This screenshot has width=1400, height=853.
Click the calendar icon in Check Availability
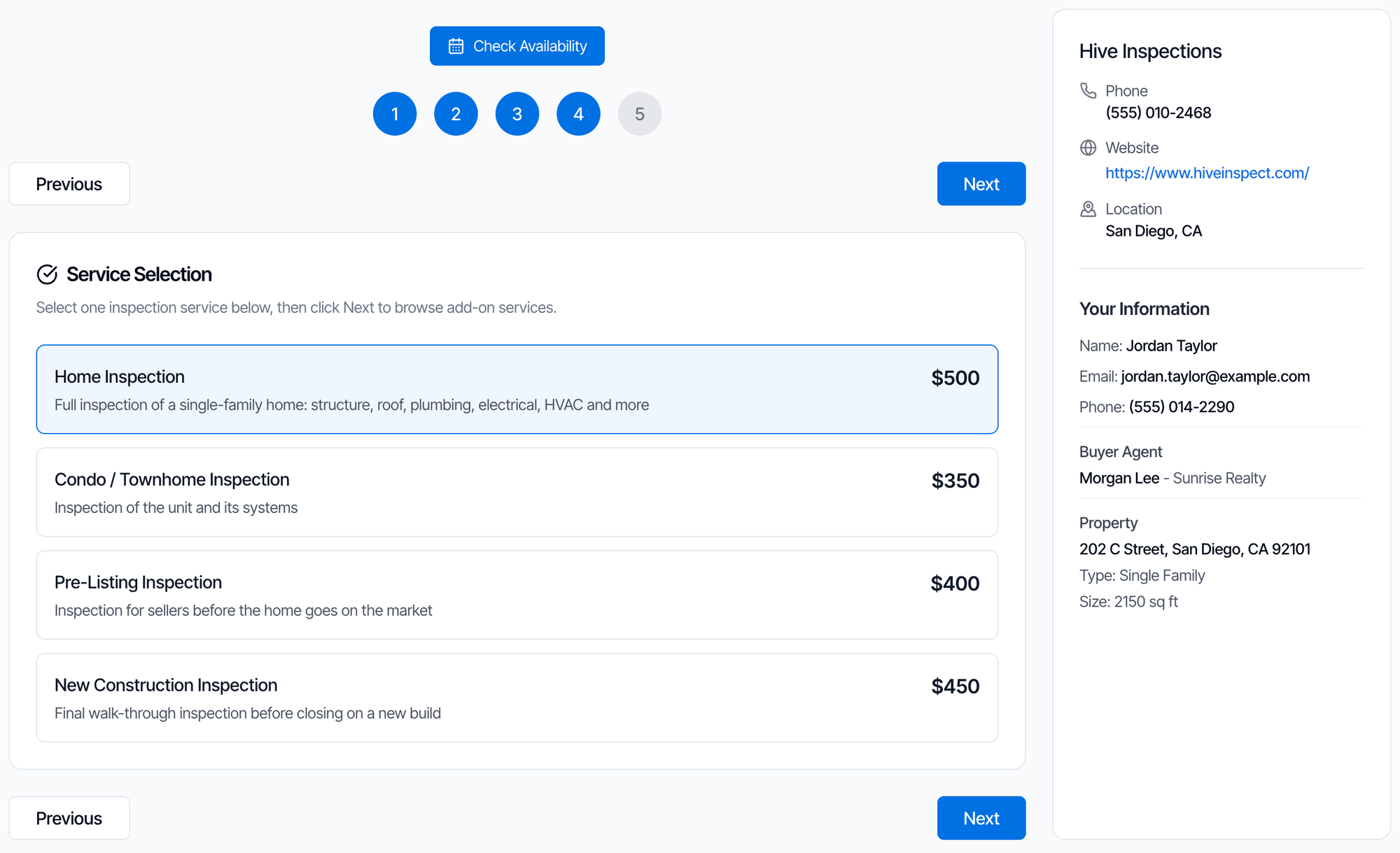456,46
